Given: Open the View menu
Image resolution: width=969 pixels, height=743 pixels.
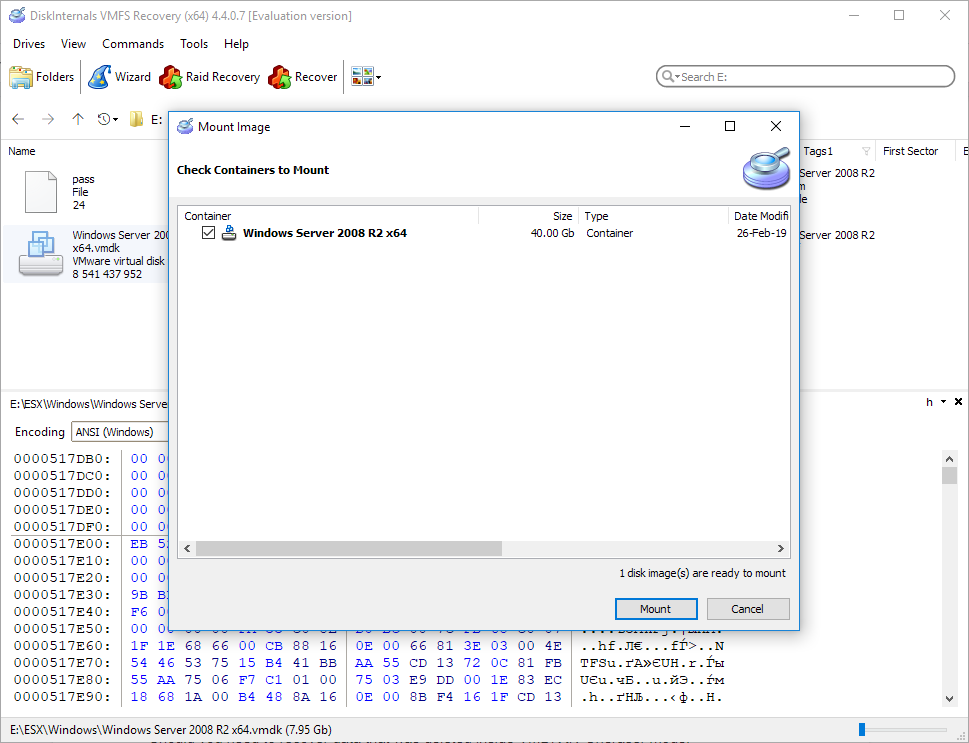Looking at the screenshot, I should point(73,44).
